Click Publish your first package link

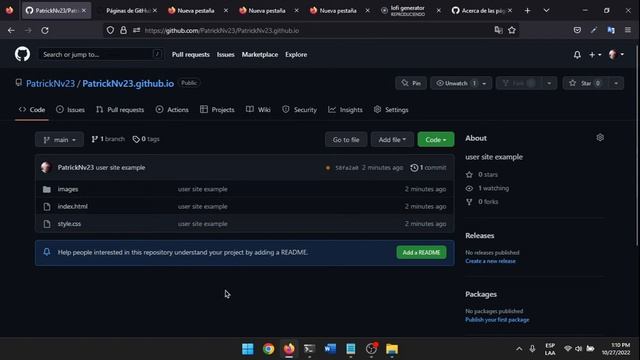coord(497,320)
